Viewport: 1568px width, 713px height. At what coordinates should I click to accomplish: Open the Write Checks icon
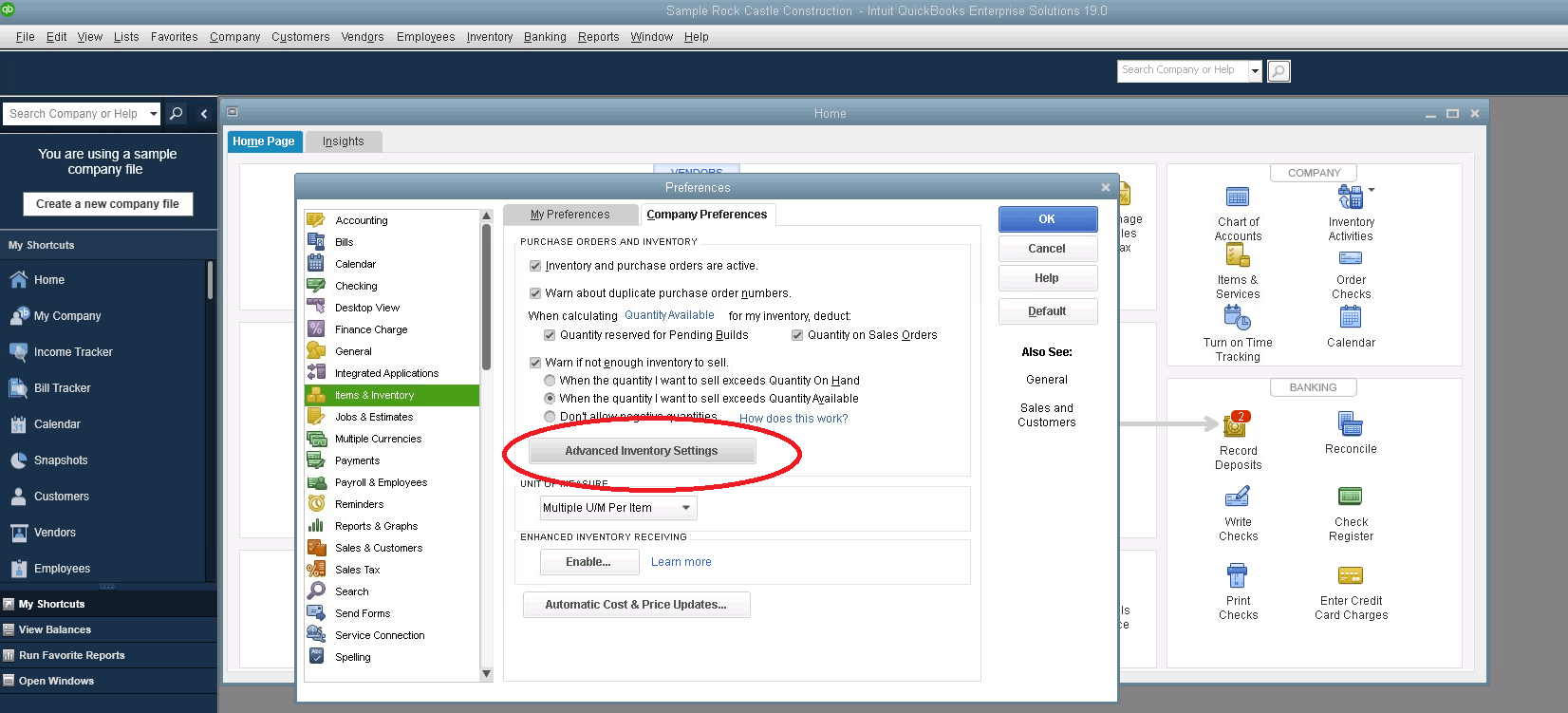[1238, 497]
